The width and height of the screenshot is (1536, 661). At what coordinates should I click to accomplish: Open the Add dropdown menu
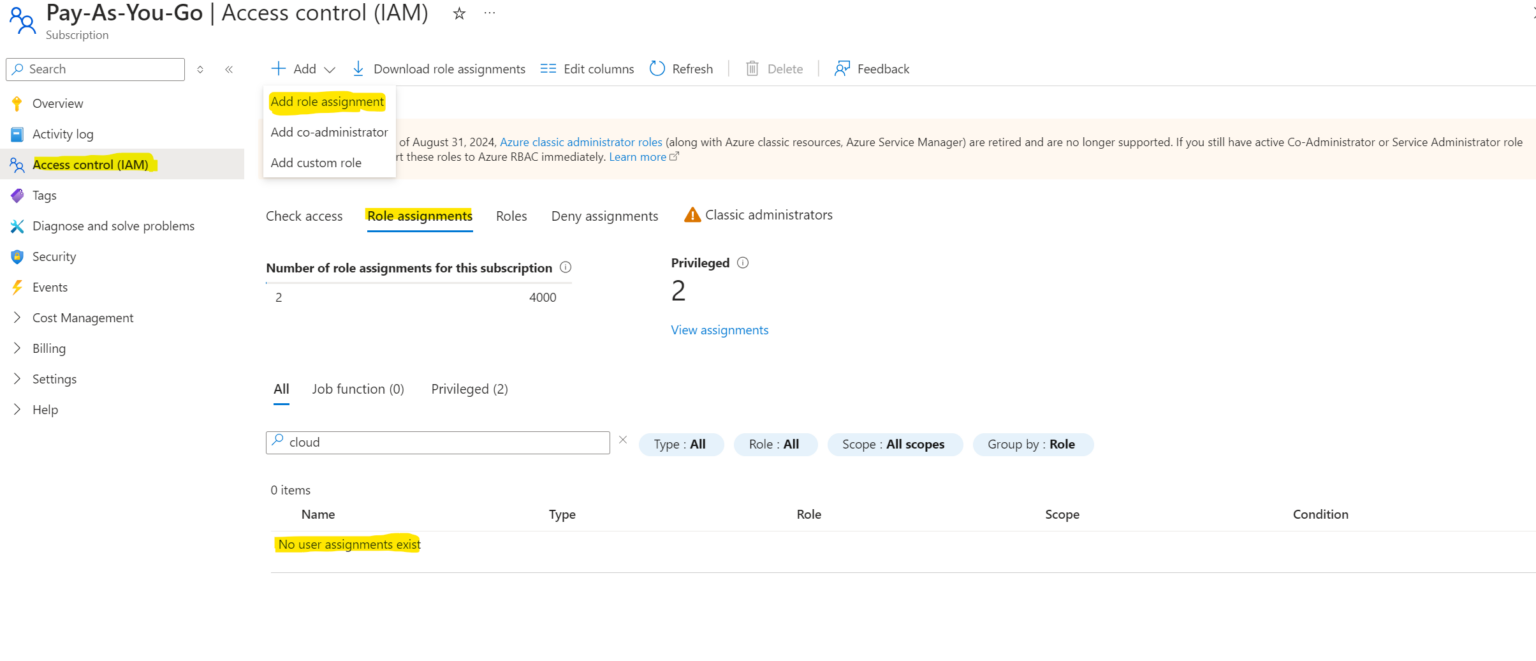pyautogui.click(x=302, y=68)
